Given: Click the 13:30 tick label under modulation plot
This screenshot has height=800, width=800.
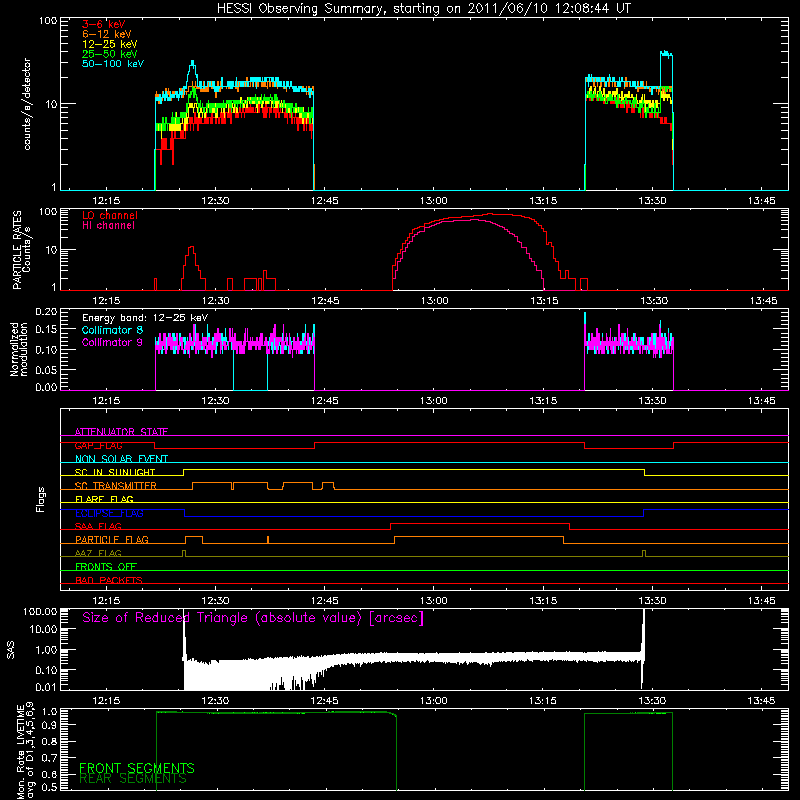Looking at the screenshot, I should click(652, 401).
